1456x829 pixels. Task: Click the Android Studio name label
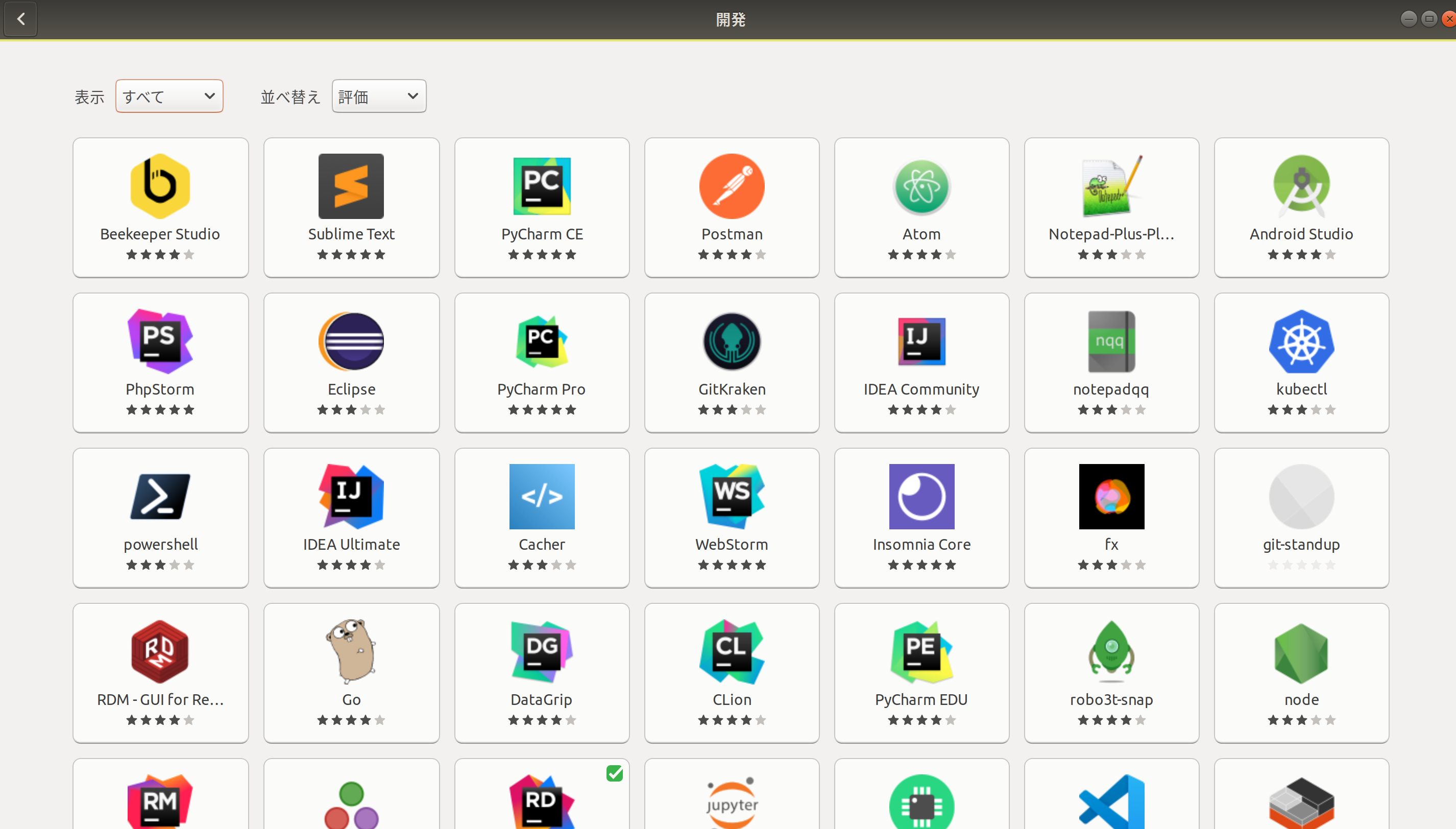point(1301,234)
